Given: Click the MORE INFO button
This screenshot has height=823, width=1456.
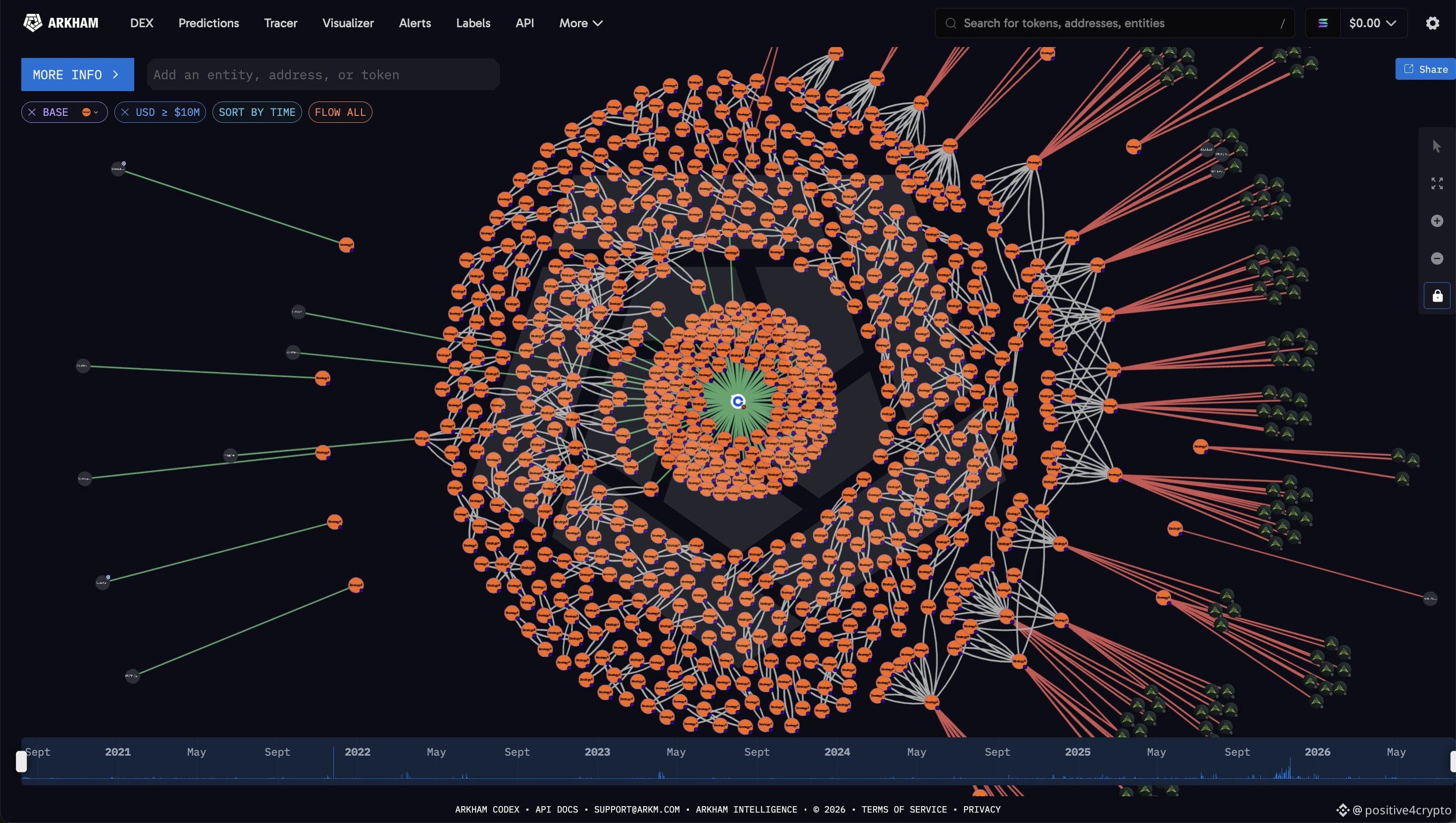Looking at the screenshot, I should [x=77, y=74].
